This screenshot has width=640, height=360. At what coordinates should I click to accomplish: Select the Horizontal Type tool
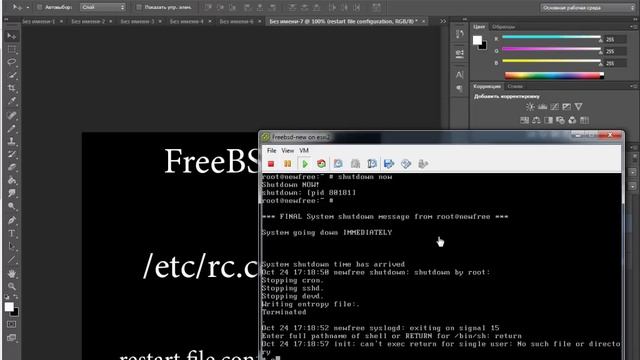pyautogui.click(x=11, y=233)
